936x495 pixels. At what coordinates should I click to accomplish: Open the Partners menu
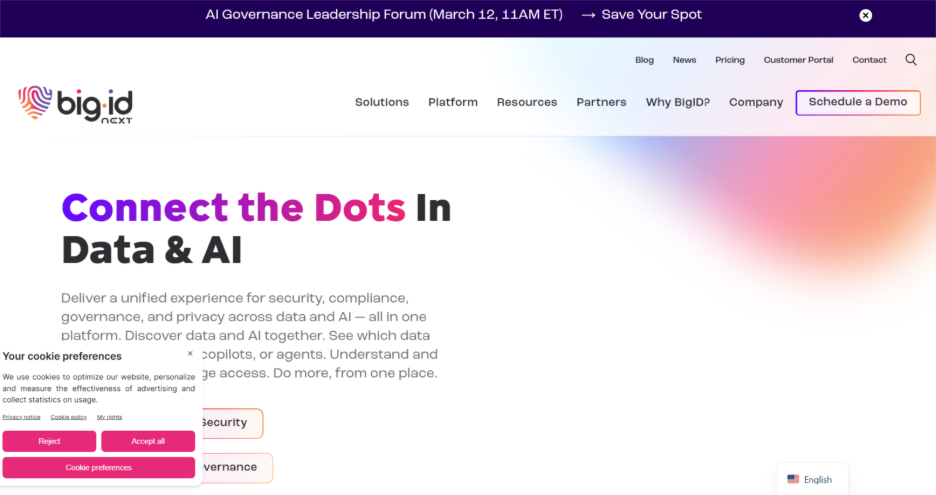601,102
